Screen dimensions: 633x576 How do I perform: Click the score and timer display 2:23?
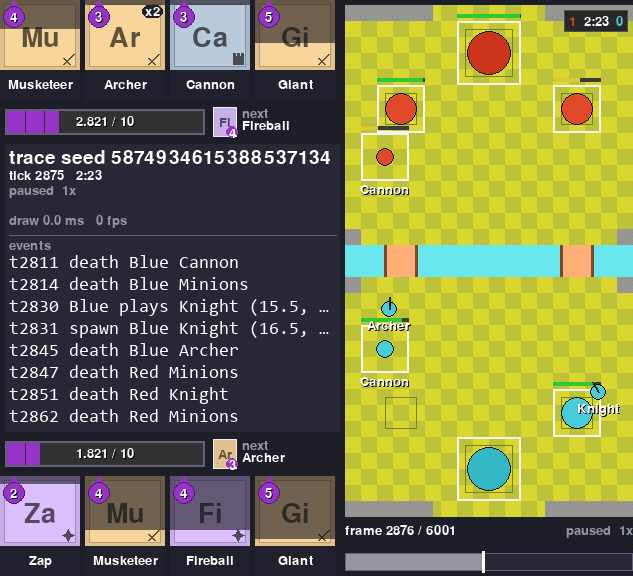(596, 21)
